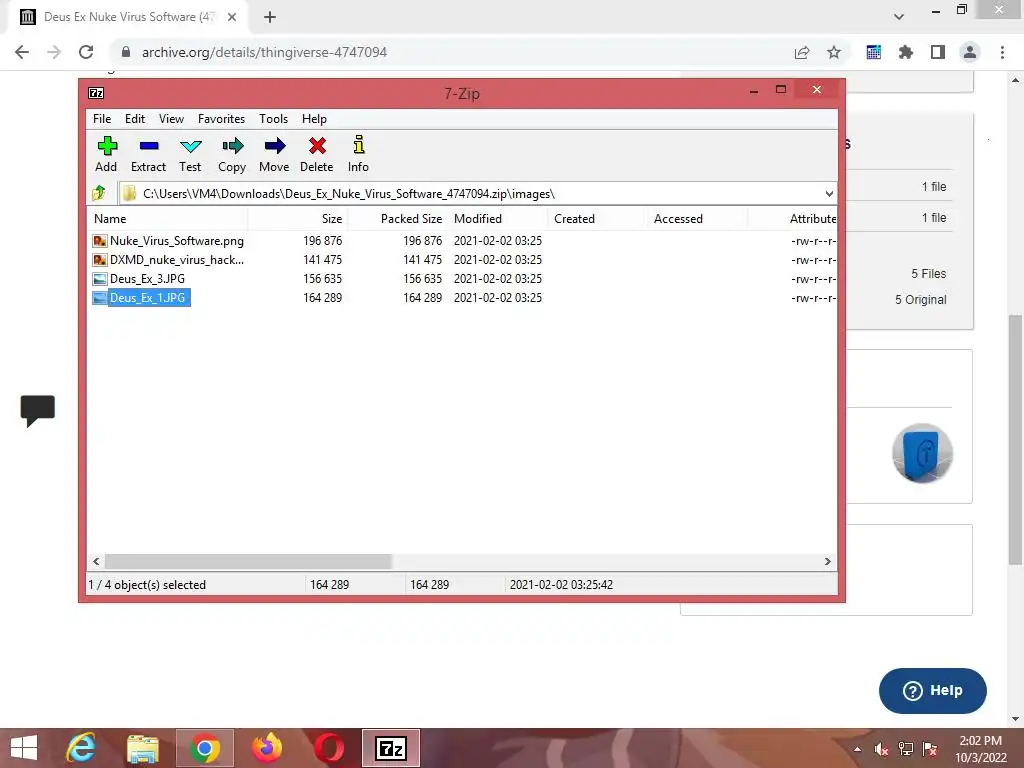Open the Tools menu
Image resolution: width=1024 pixels, height=768 pixels.
coord(273,119)
